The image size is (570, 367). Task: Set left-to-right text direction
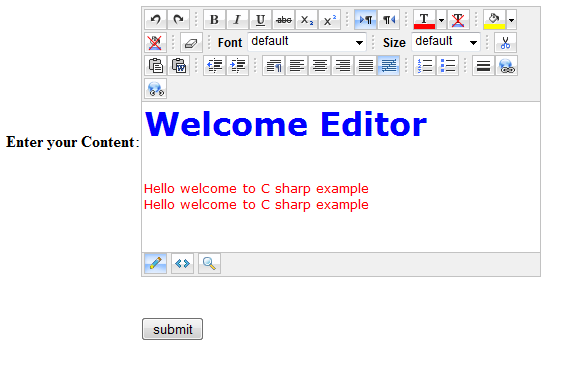pos(365,20)
